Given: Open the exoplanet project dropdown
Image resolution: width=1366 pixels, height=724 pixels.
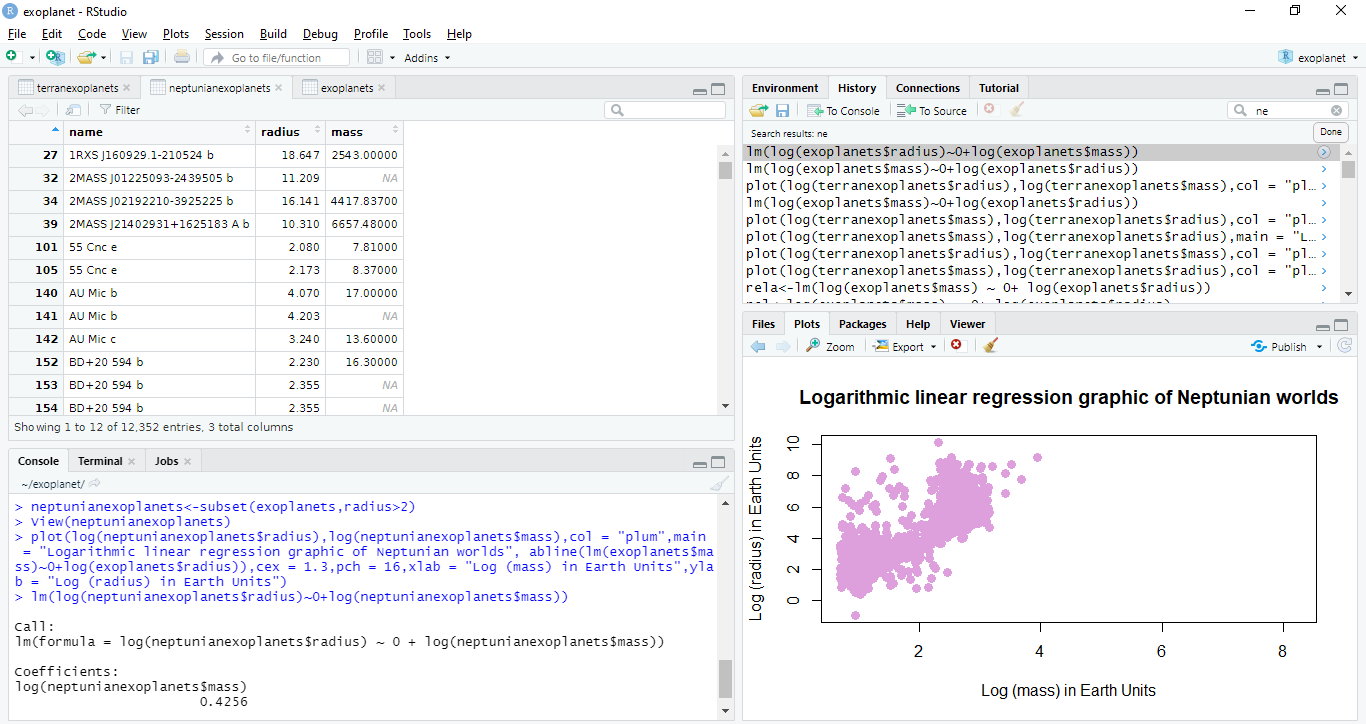Looking at the screenshot, I should [x=1320, y=58].
